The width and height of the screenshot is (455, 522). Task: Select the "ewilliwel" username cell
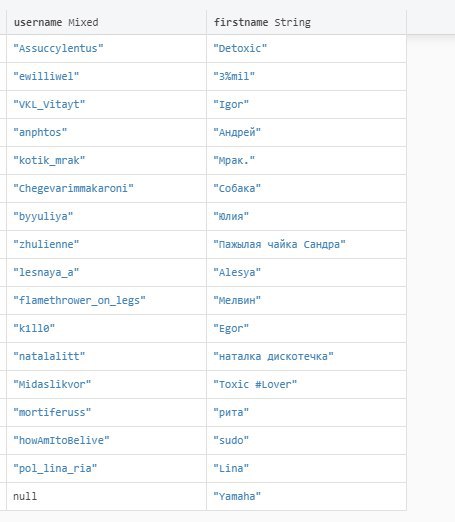click(x=106, y=76)
